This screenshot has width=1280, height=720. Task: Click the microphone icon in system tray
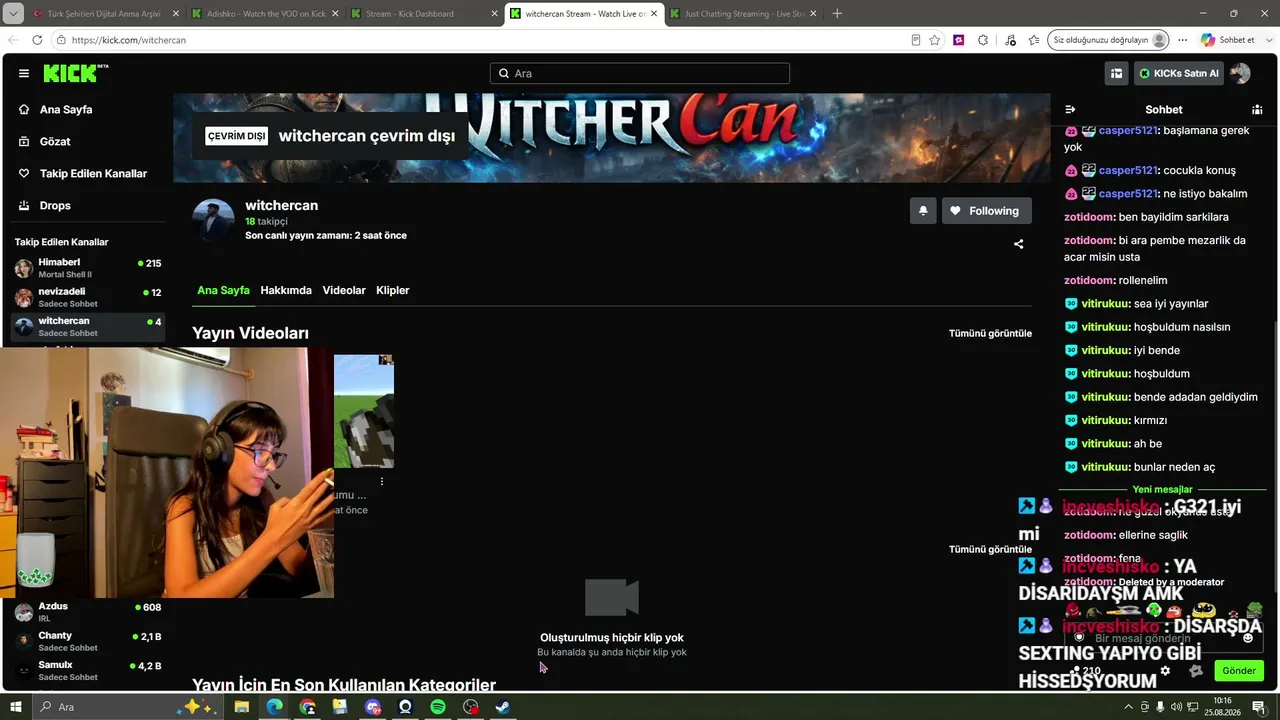(x=1160, y=707)
